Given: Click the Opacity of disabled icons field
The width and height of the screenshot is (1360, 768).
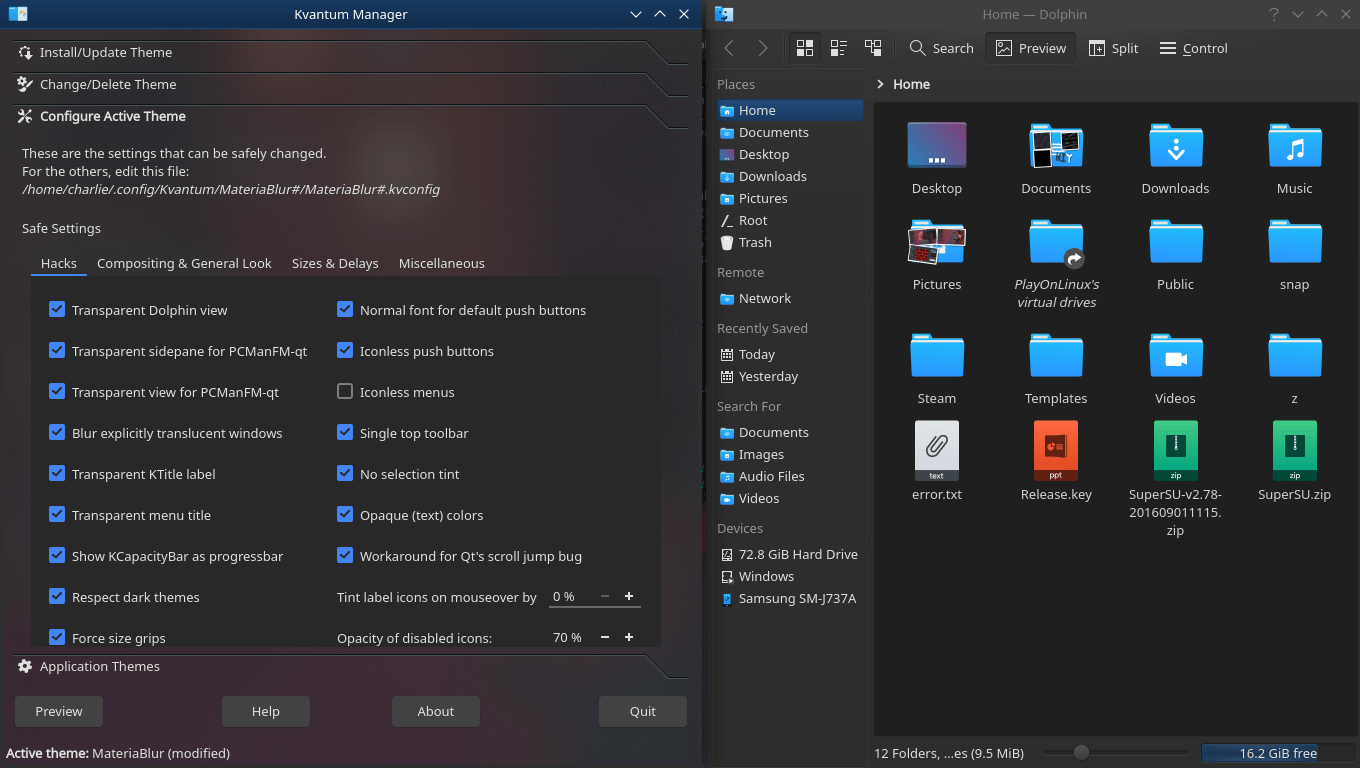Looking at the screenshot, I should point(573,637).
